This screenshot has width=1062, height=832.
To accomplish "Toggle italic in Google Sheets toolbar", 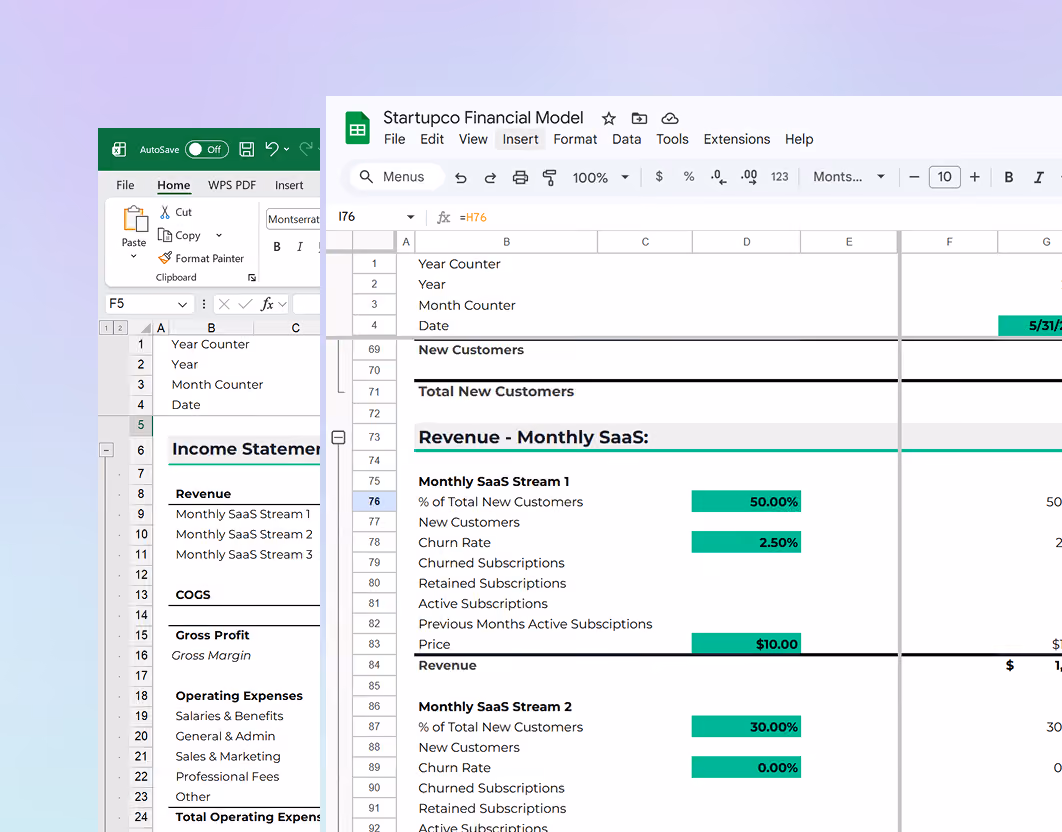I will [1038, 177].
